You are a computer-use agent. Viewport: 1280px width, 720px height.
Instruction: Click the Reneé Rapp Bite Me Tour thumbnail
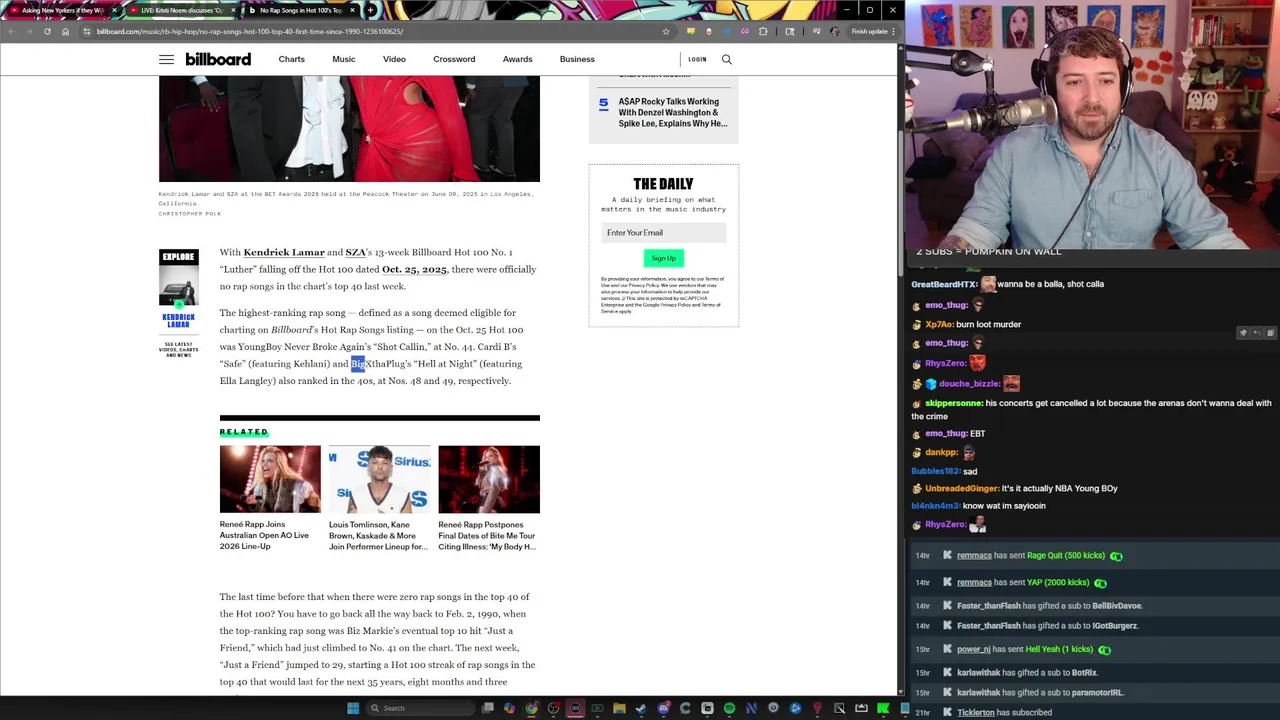coord(489,479)
